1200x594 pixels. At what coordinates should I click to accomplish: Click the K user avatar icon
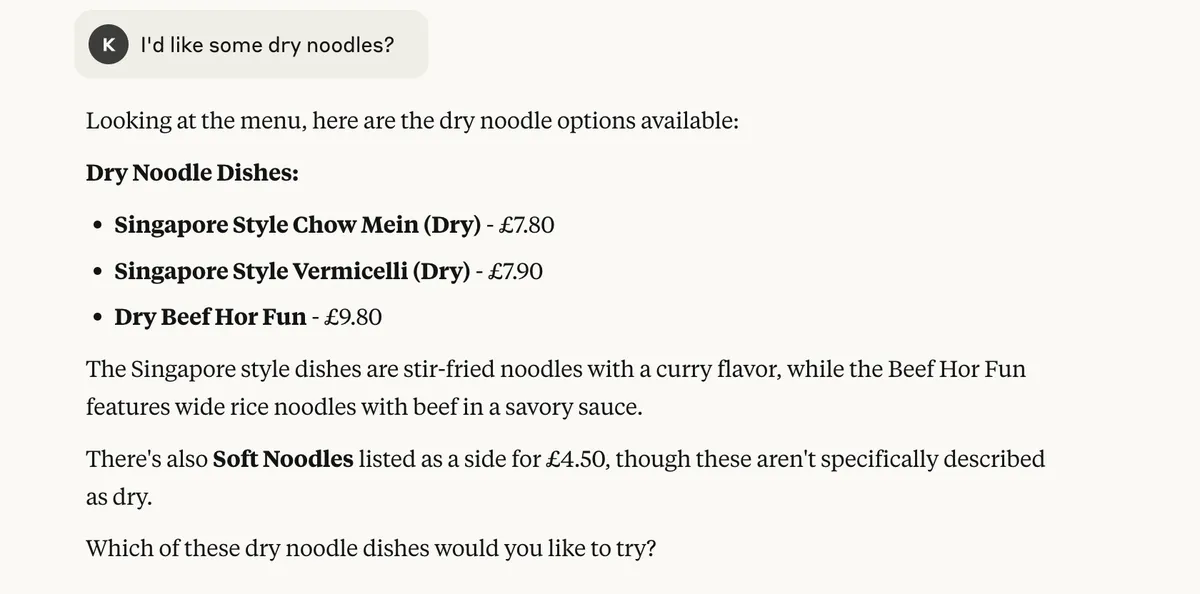[x=108, y=44]
